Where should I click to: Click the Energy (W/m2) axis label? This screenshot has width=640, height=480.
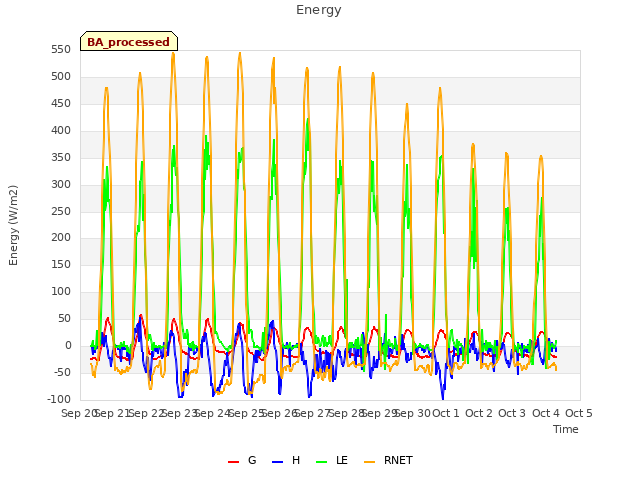13,225
